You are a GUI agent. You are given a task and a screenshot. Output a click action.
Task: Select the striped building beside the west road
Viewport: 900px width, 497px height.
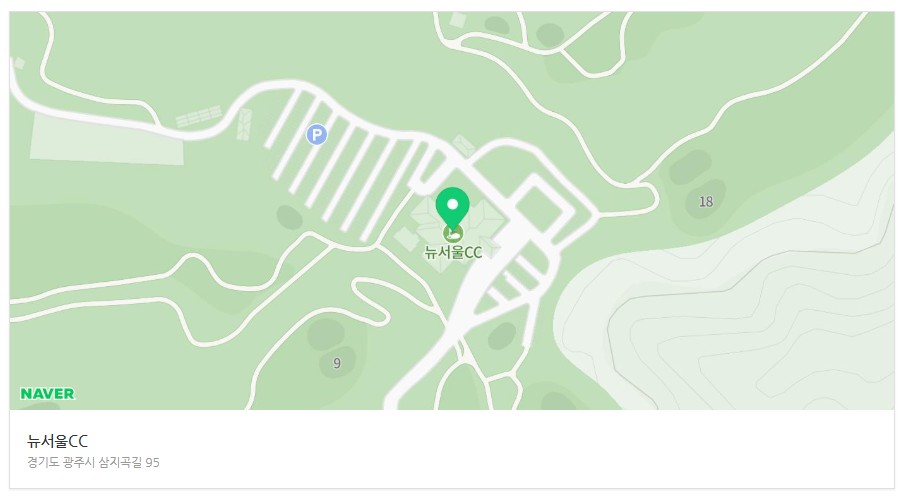(199, 115)
